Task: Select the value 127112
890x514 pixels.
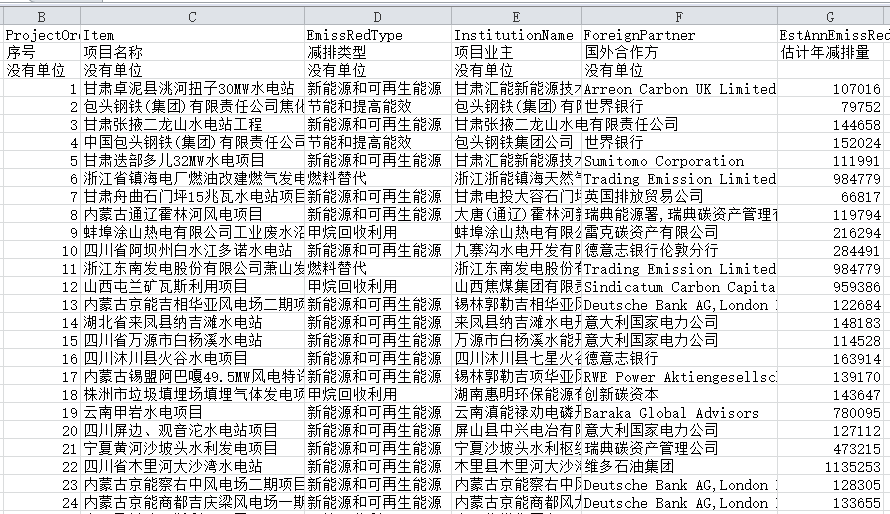Action: tap(830, 431)
